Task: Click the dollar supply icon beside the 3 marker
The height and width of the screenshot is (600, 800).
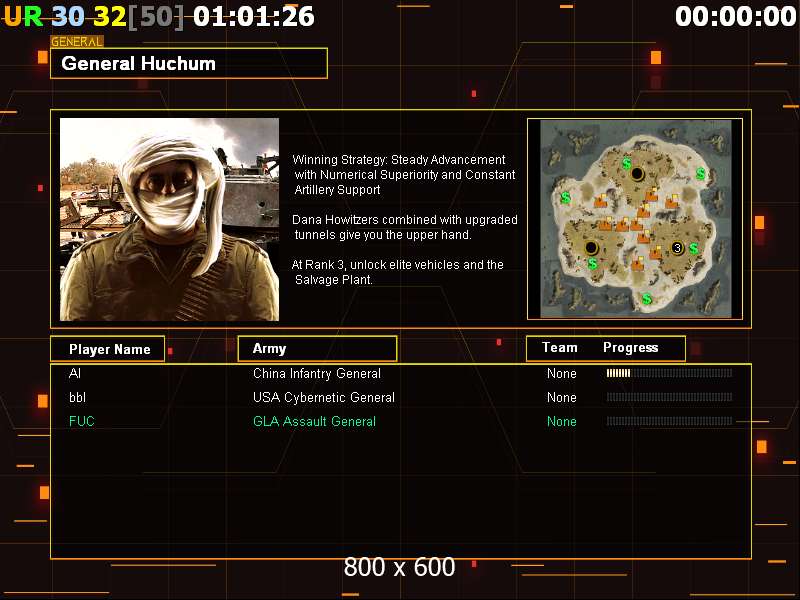Action: (693, 248)
